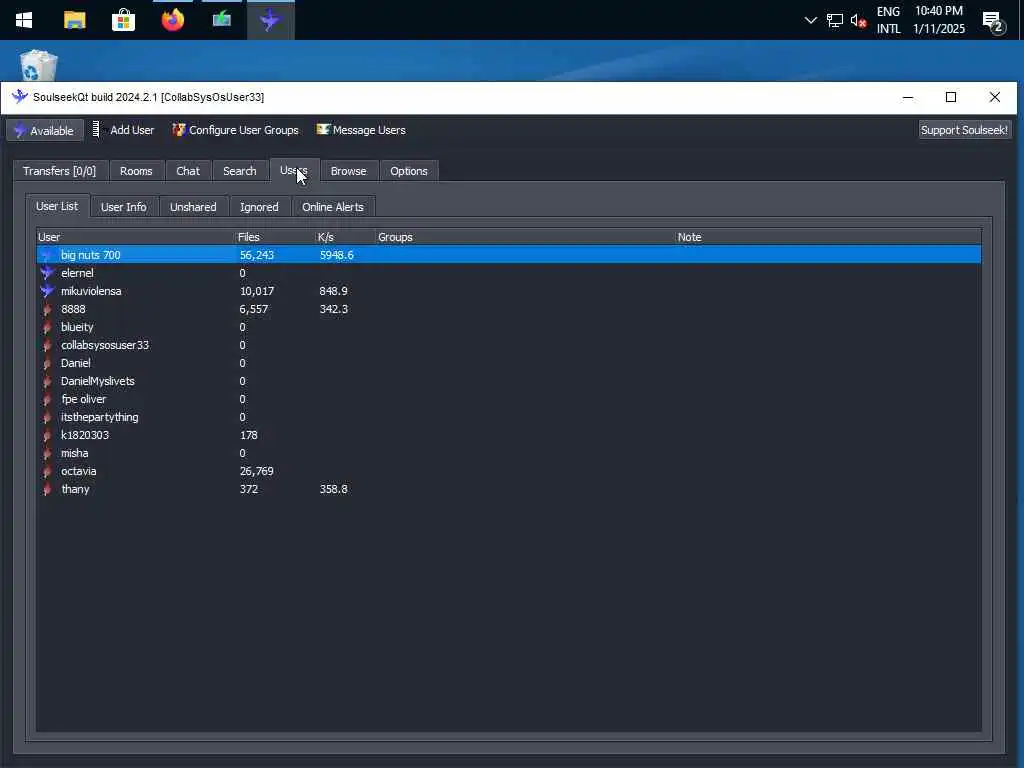The height and width of the screenshot is (768, 1024).
Task: Click the offline status icon beside Daniel
Action: coord(47,363)
